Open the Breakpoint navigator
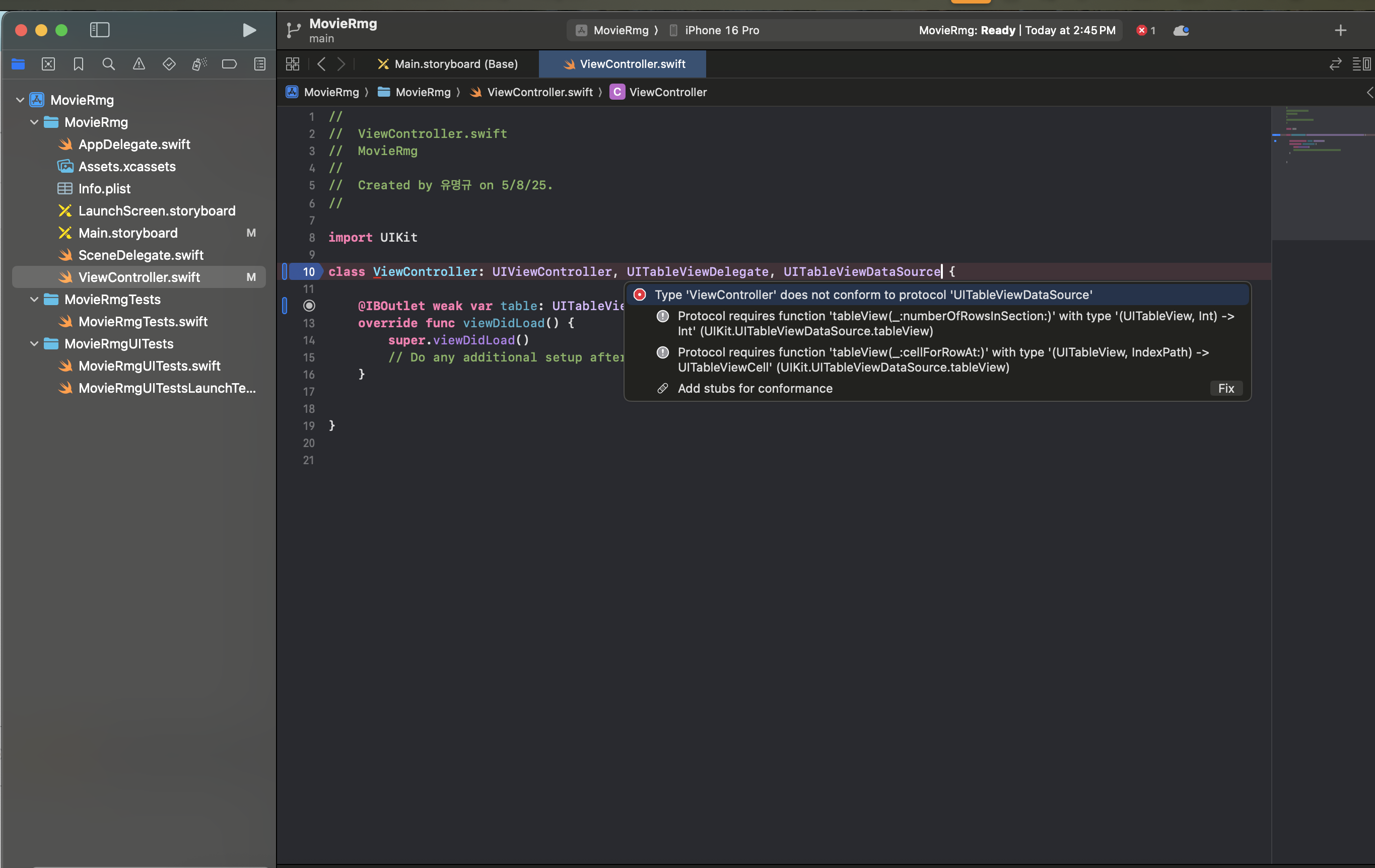Image resolution: width=1375 pixels, height=868 pixels. tap(230, 64)
